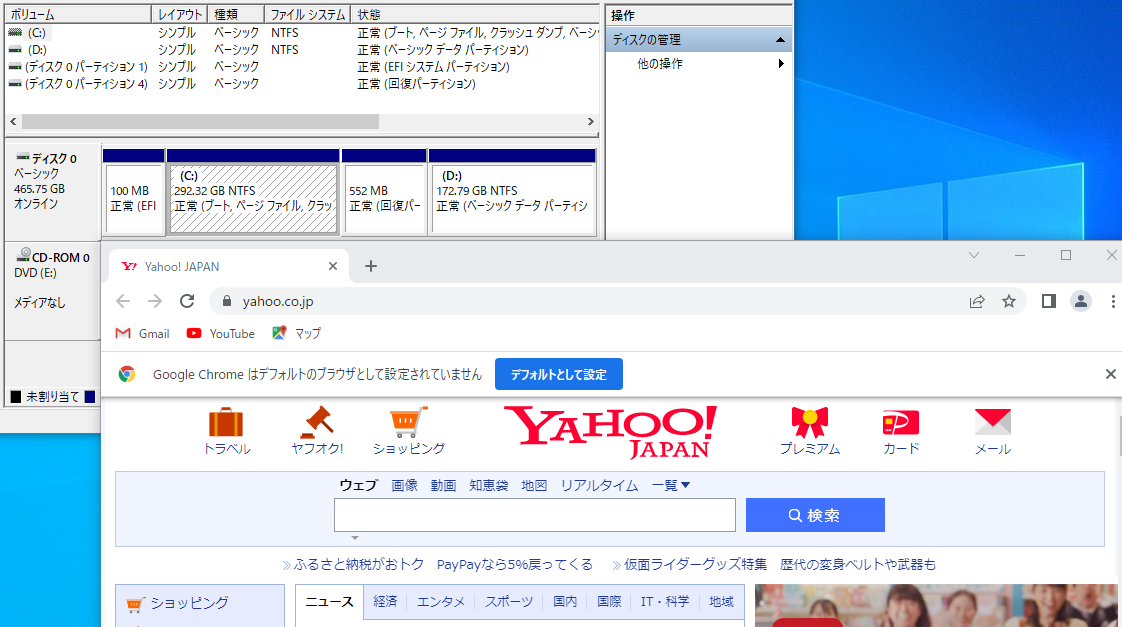1122x627 pixels.
Task: Click デフォルトとして設定 button
Action: (x=559, y=374)
